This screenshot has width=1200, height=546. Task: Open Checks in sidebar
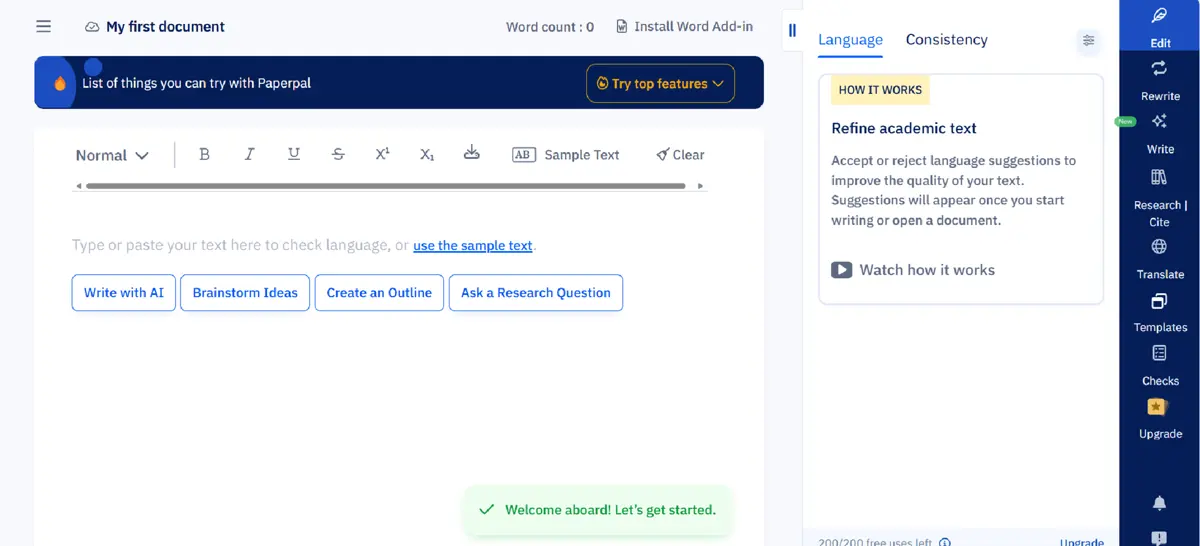pyautogui.click(x=1160, y=365)
